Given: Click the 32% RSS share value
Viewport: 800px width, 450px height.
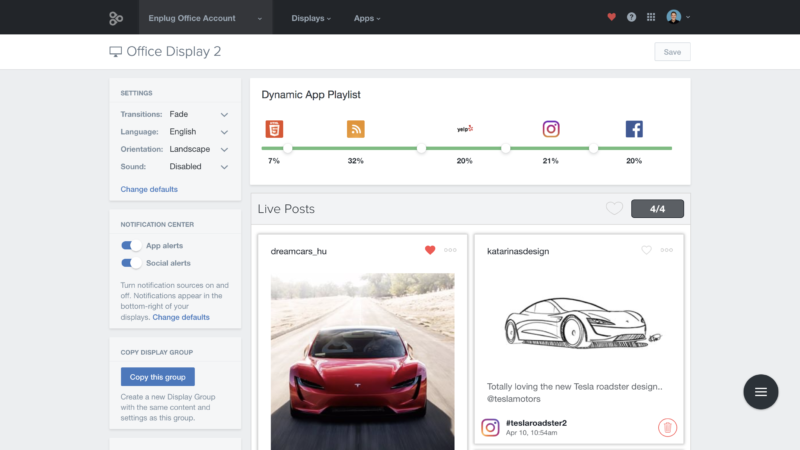Looking at the screenshot, I should 356,161.
